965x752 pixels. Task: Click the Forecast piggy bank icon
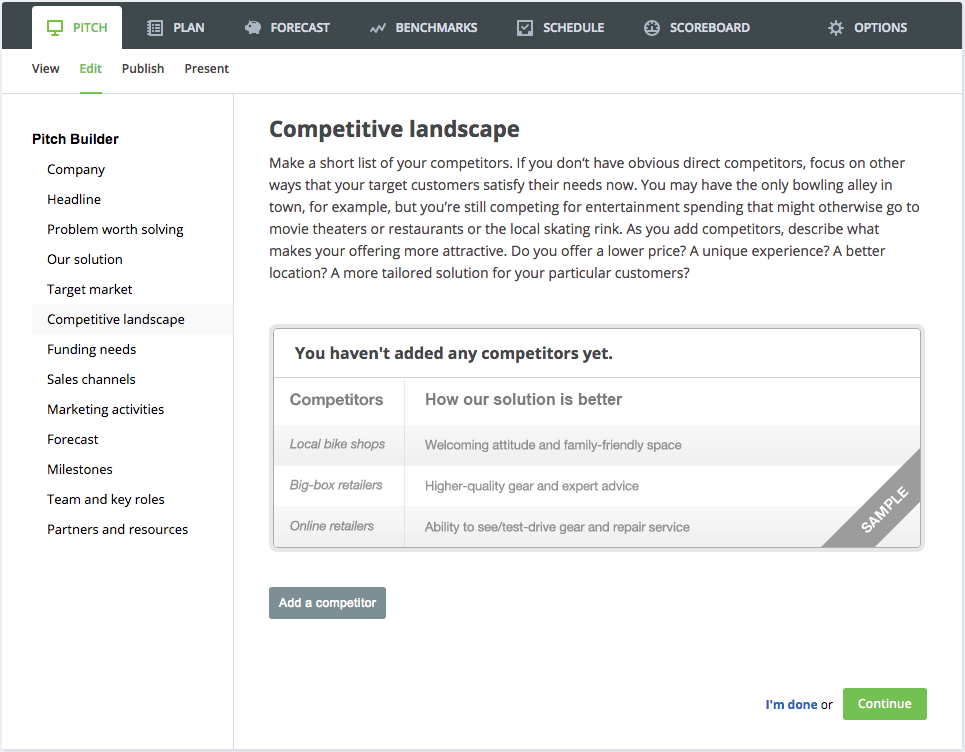(253, 28)
